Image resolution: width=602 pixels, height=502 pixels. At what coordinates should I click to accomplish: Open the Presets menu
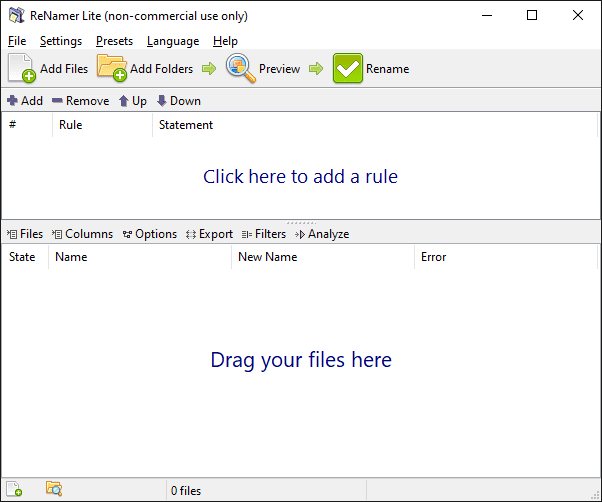click(x=114, y=41)
